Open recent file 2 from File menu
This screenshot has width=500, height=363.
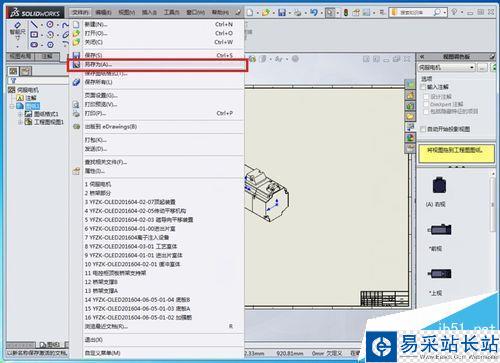coord(158,193)
